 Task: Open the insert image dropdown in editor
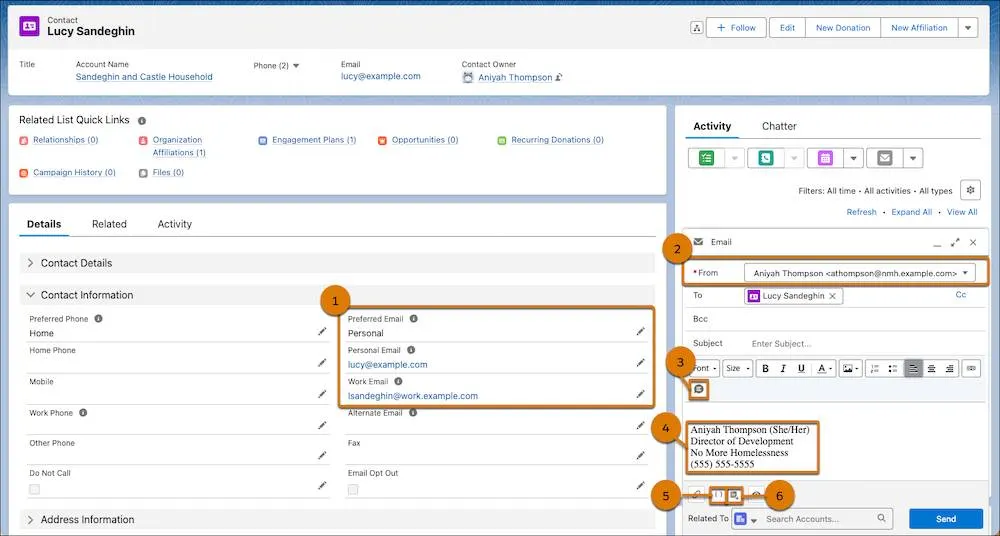coord(851,368)
